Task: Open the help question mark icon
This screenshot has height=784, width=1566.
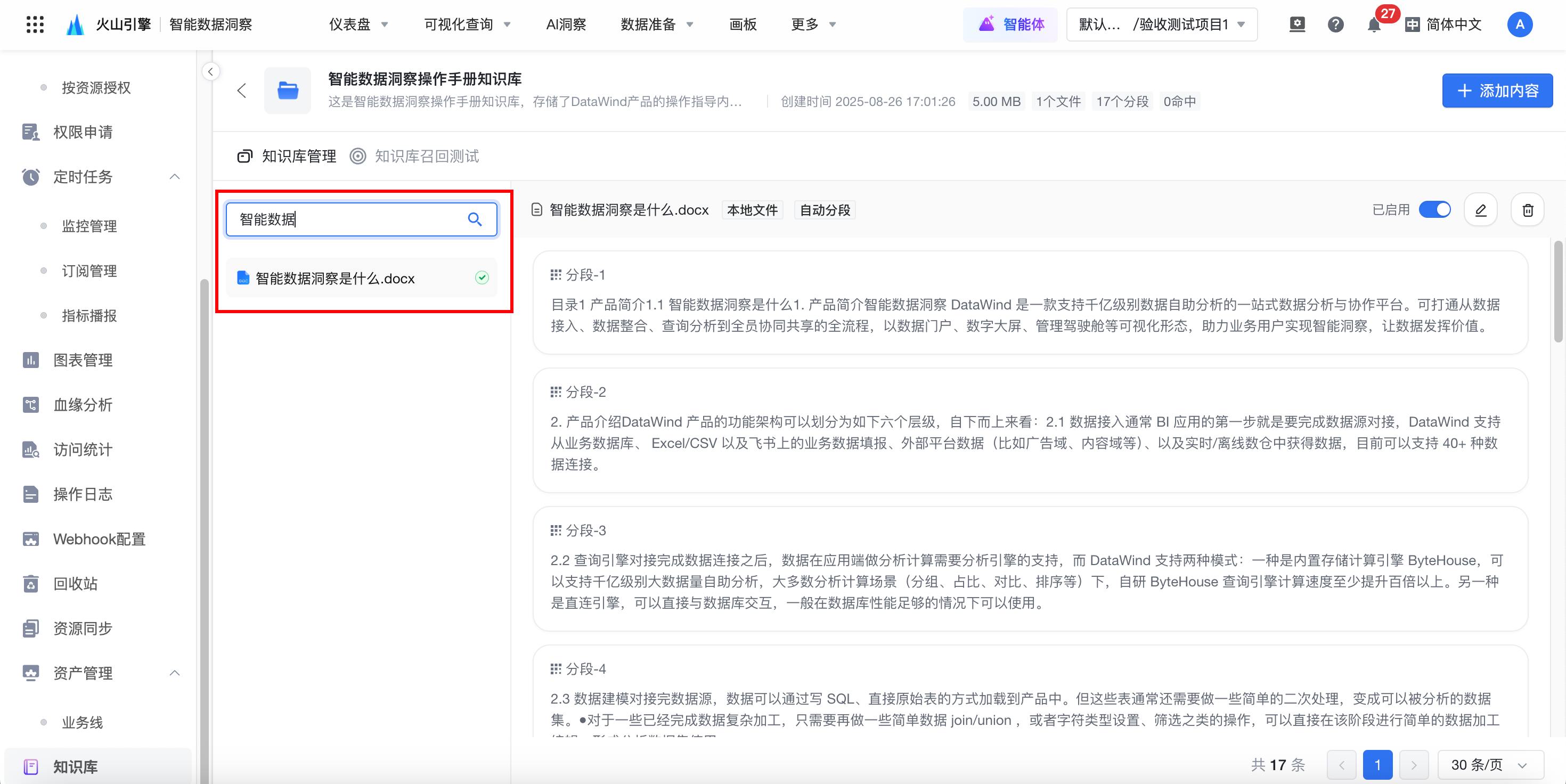Action: 1335,25
